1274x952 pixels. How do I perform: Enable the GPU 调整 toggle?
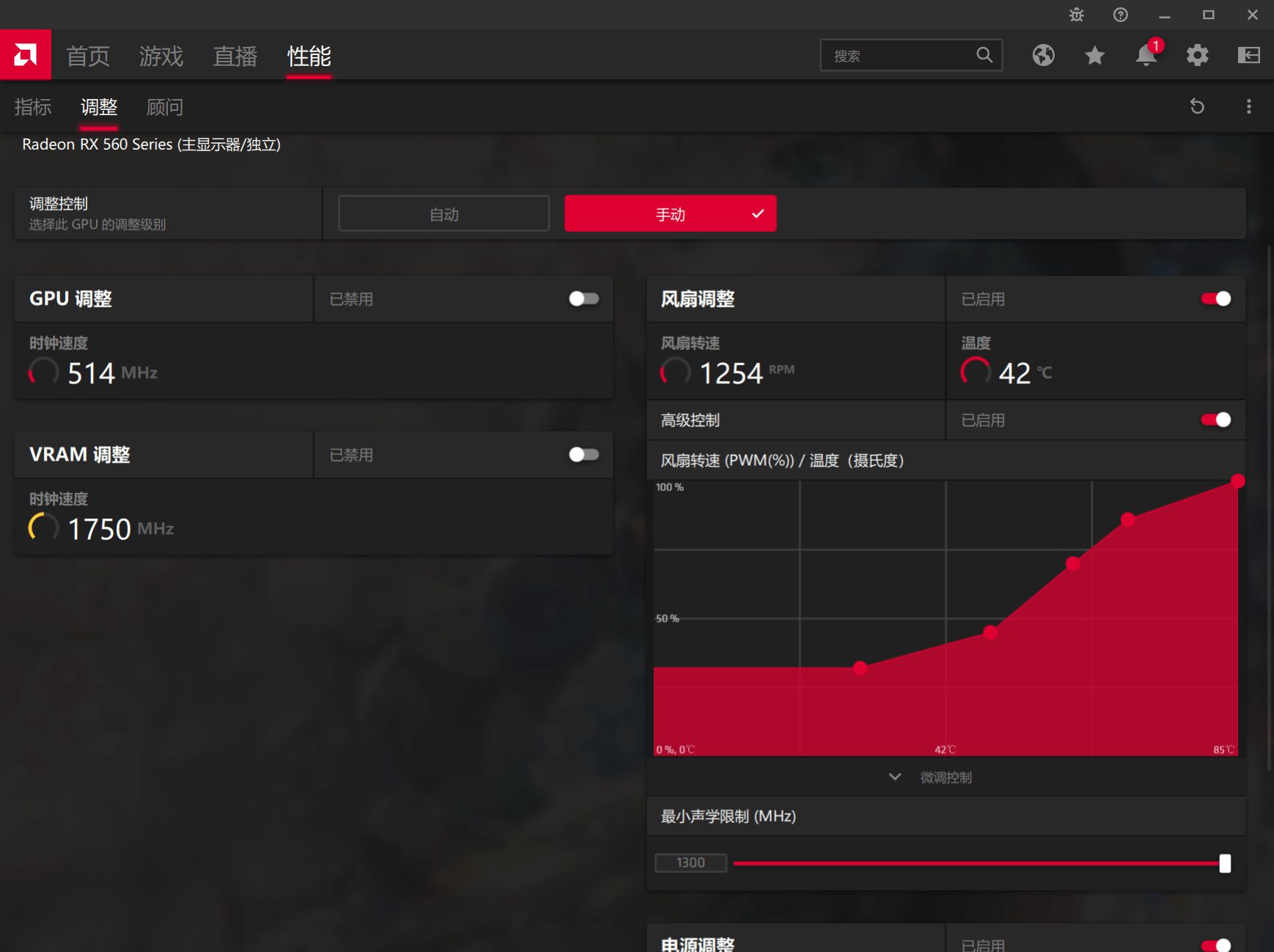(x=584, y=299)
